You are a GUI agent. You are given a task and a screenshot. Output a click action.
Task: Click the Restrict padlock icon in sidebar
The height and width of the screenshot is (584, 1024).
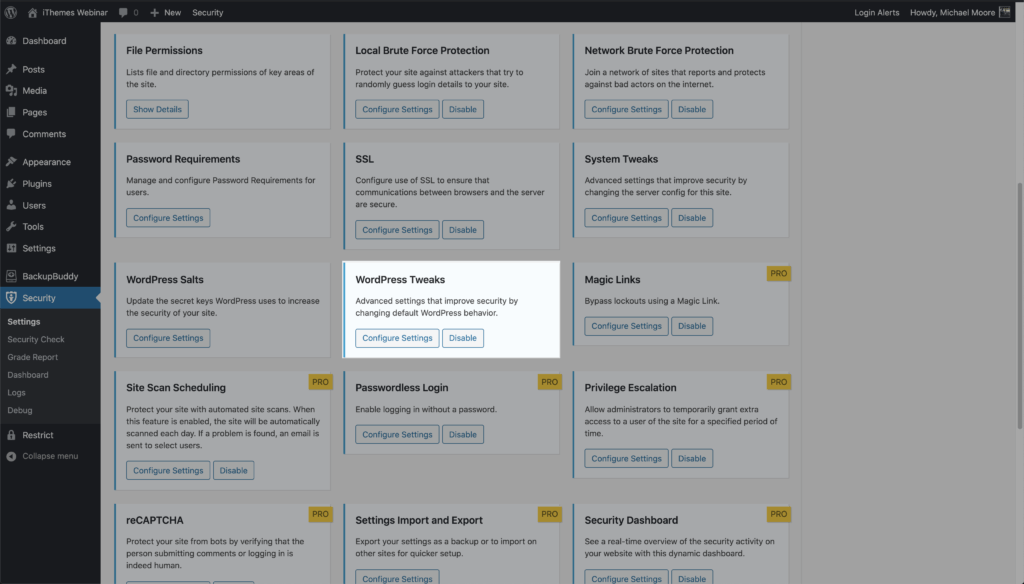coord(11,435)
